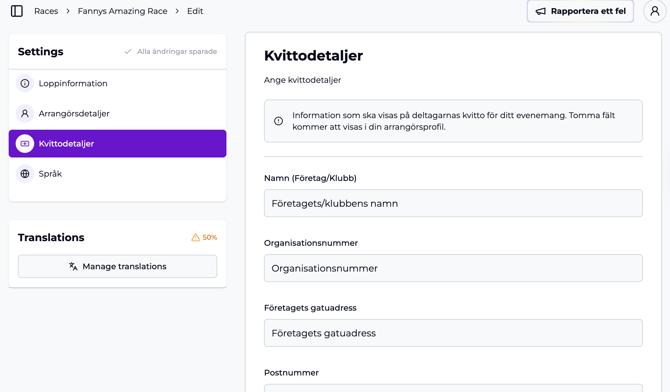
Task: Click the saved checkmark icon
Action: [x=127, y=52]
